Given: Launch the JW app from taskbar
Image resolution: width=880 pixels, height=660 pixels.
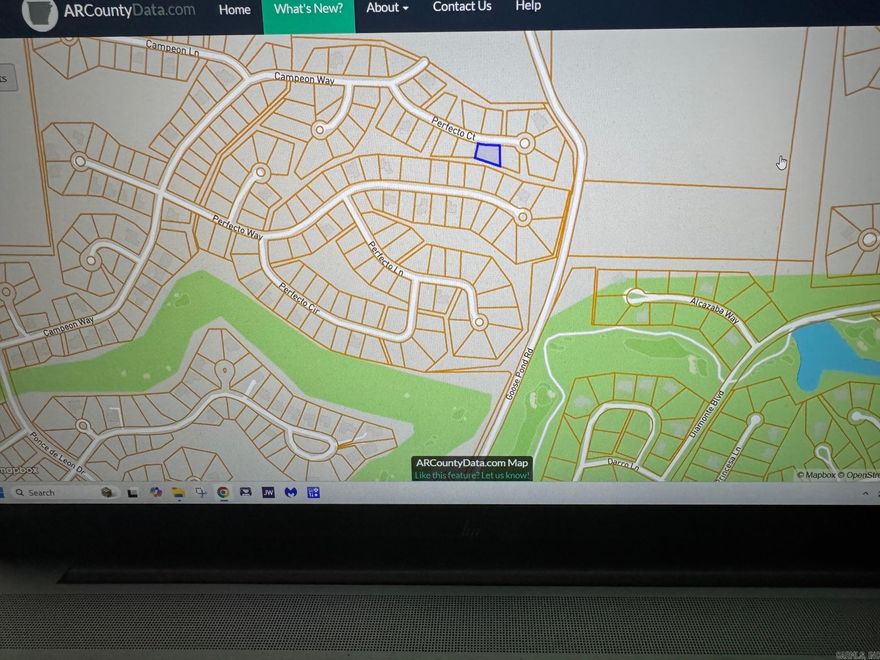Looking at the screenshot, I should coord(268,492).
